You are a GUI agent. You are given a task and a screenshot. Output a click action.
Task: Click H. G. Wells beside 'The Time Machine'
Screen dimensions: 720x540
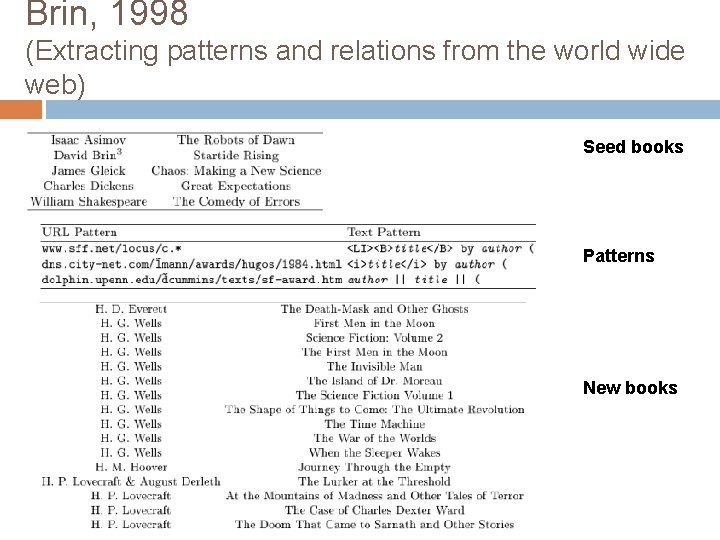point(131,424)
